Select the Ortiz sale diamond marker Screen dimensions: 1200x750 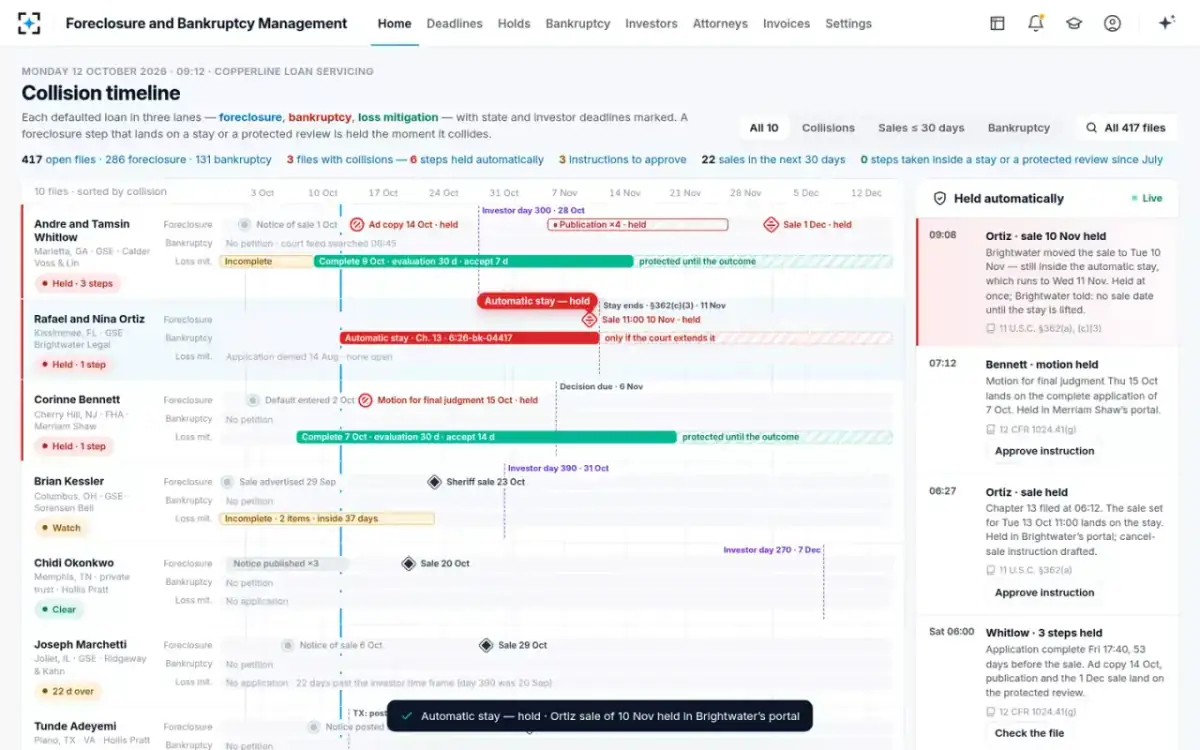click(590, 320)
